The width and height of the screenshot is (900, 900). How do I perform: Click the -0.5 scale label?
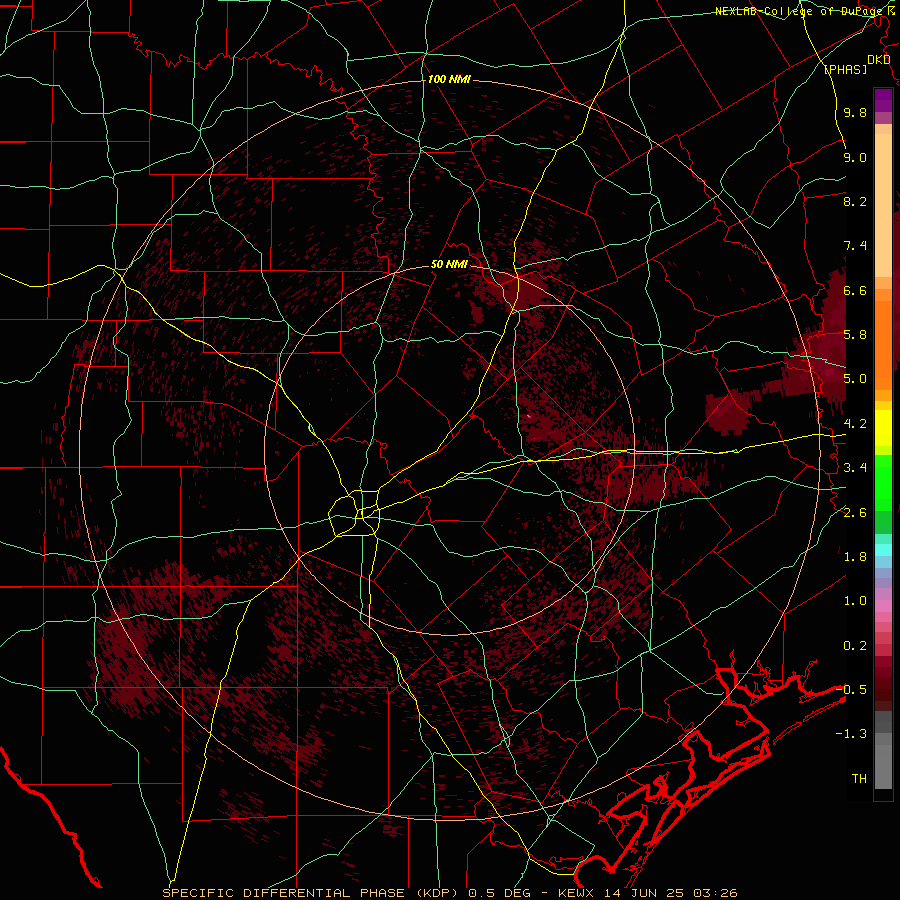[x=851, y=690]
